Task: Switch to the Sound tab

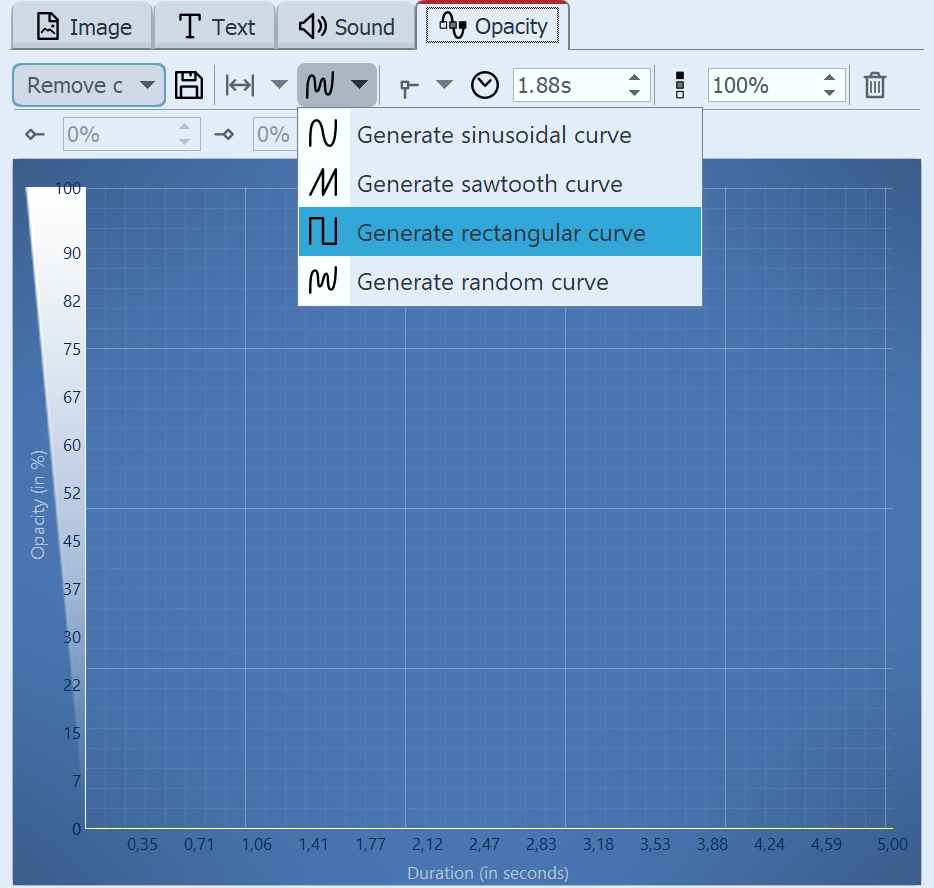Action: 345,25
